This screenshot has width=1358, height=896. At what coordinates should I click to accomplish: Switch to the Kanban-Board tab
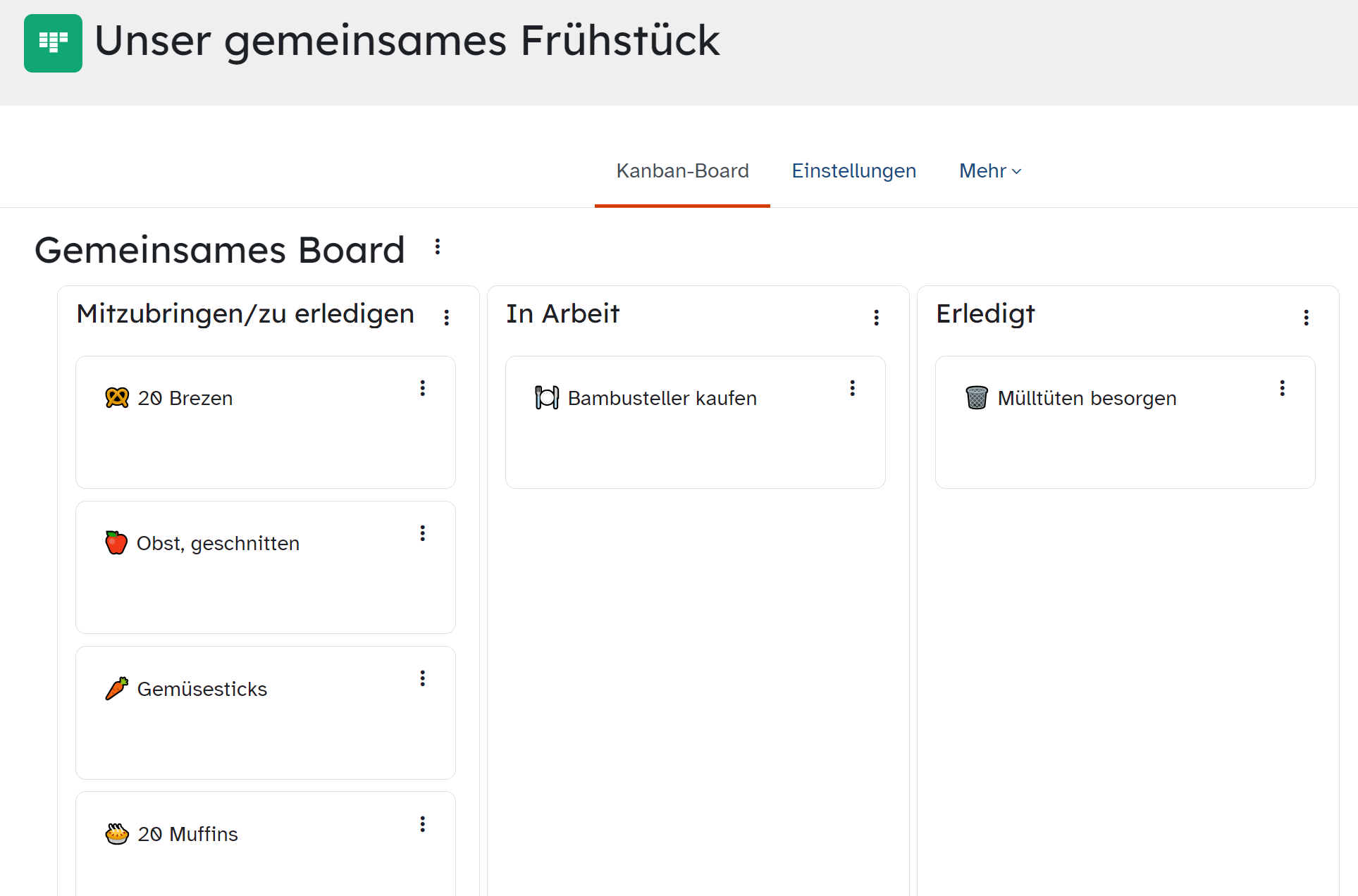[682, 171]
